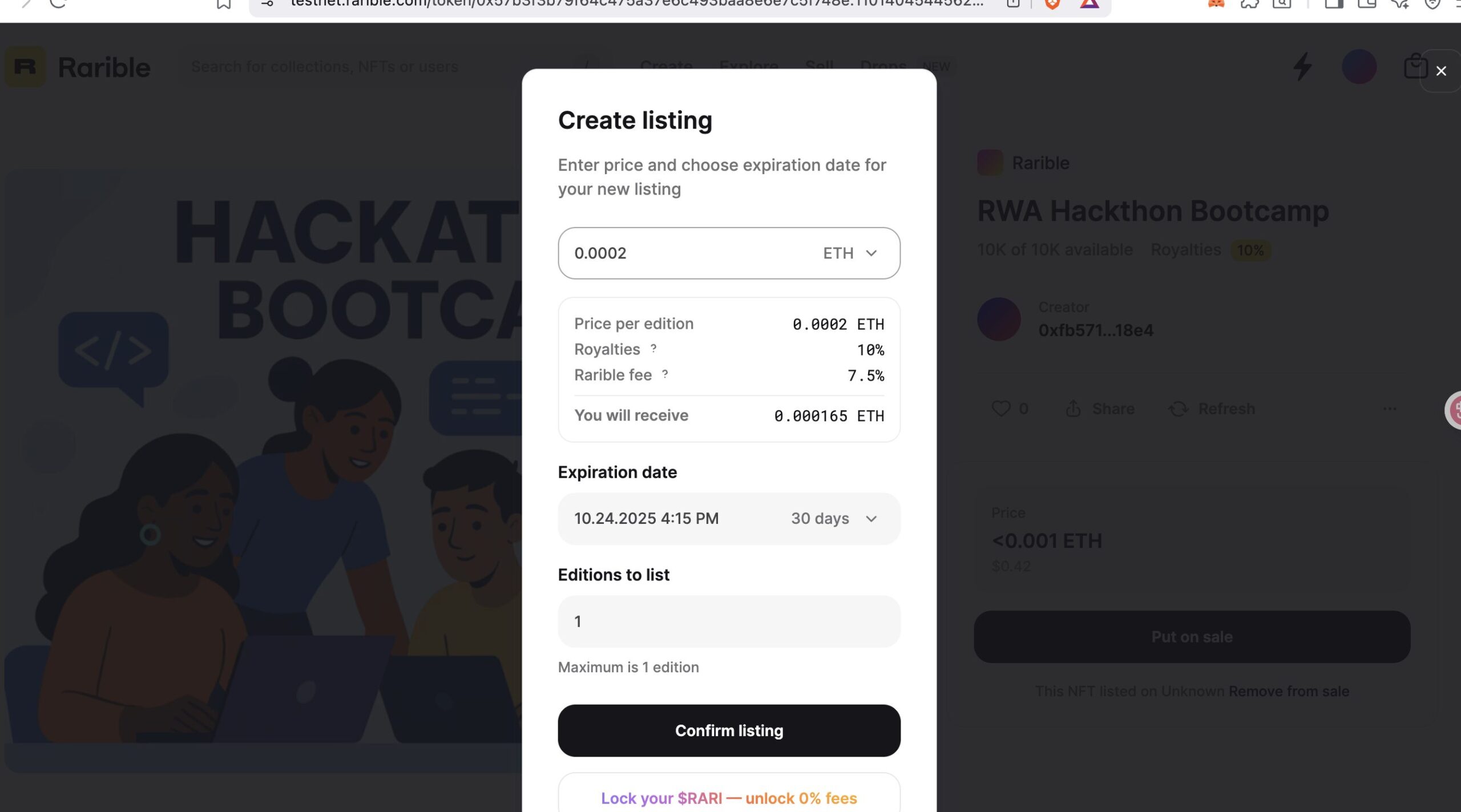Click the Rarible fee help icon
This screenshot has width=1461, height=812.
[x=665, y=374]
